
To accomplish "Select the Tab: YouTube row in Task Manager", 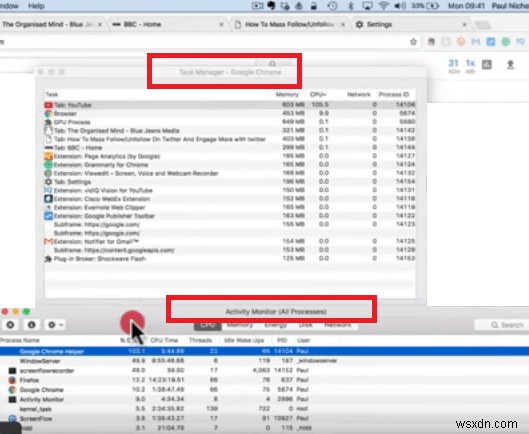I will [230, 105].
